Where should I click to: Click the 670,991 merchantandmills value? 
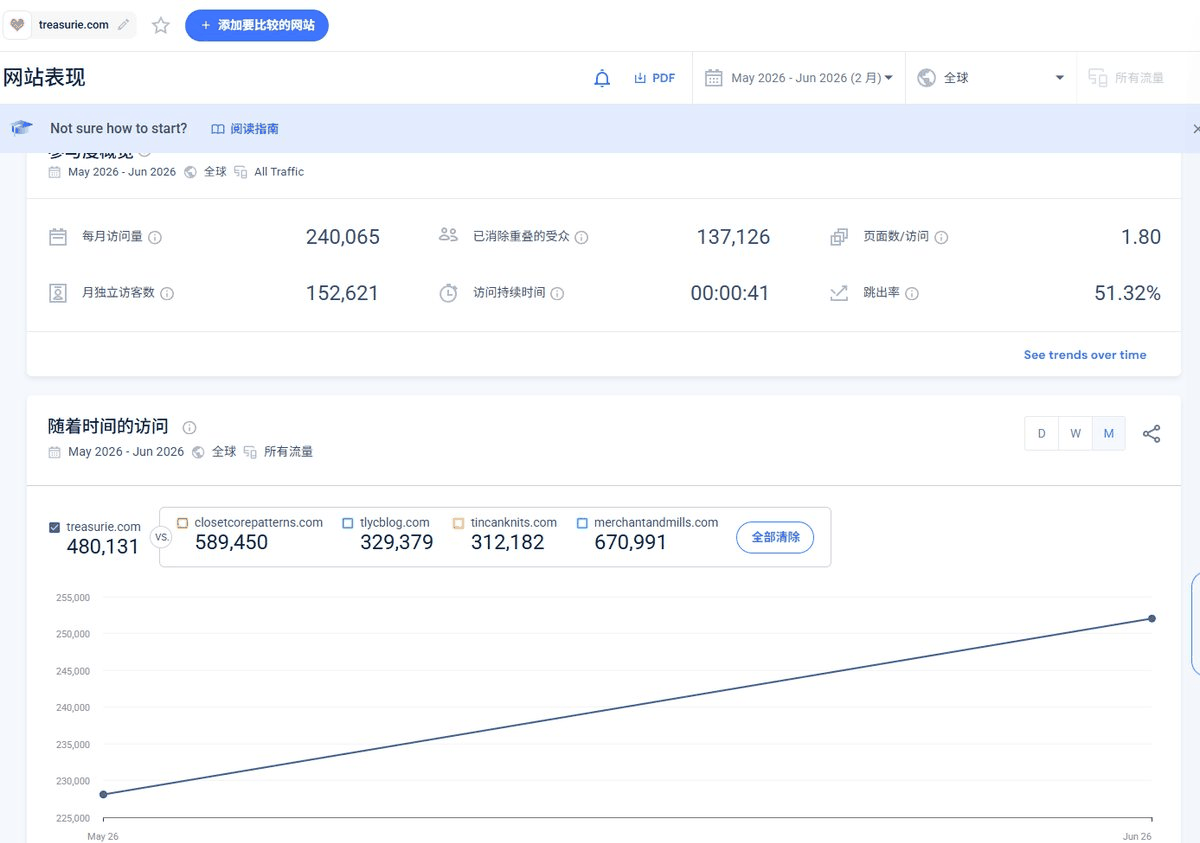tap(631, 542)
